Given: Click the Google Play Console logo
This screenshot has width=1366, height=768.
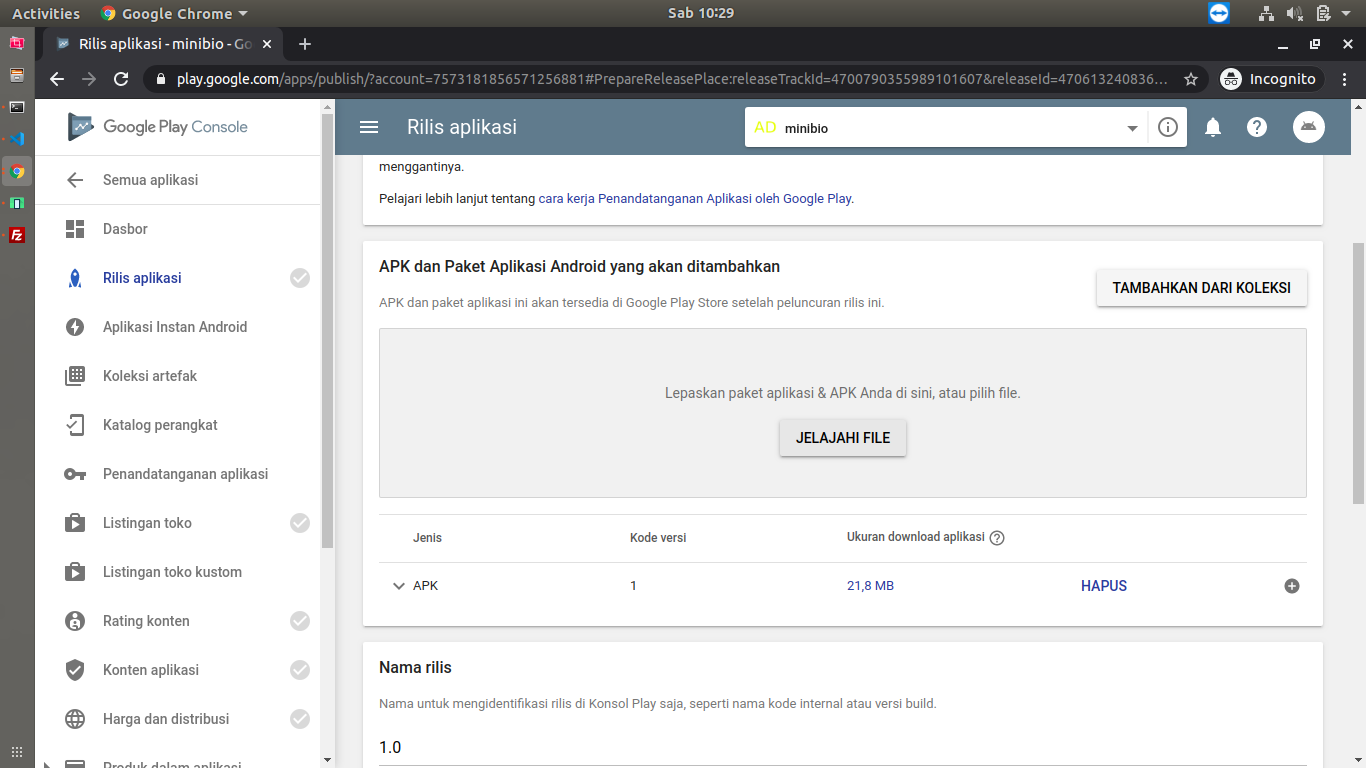Looking at the screenshot, I should tap(158, 127).
